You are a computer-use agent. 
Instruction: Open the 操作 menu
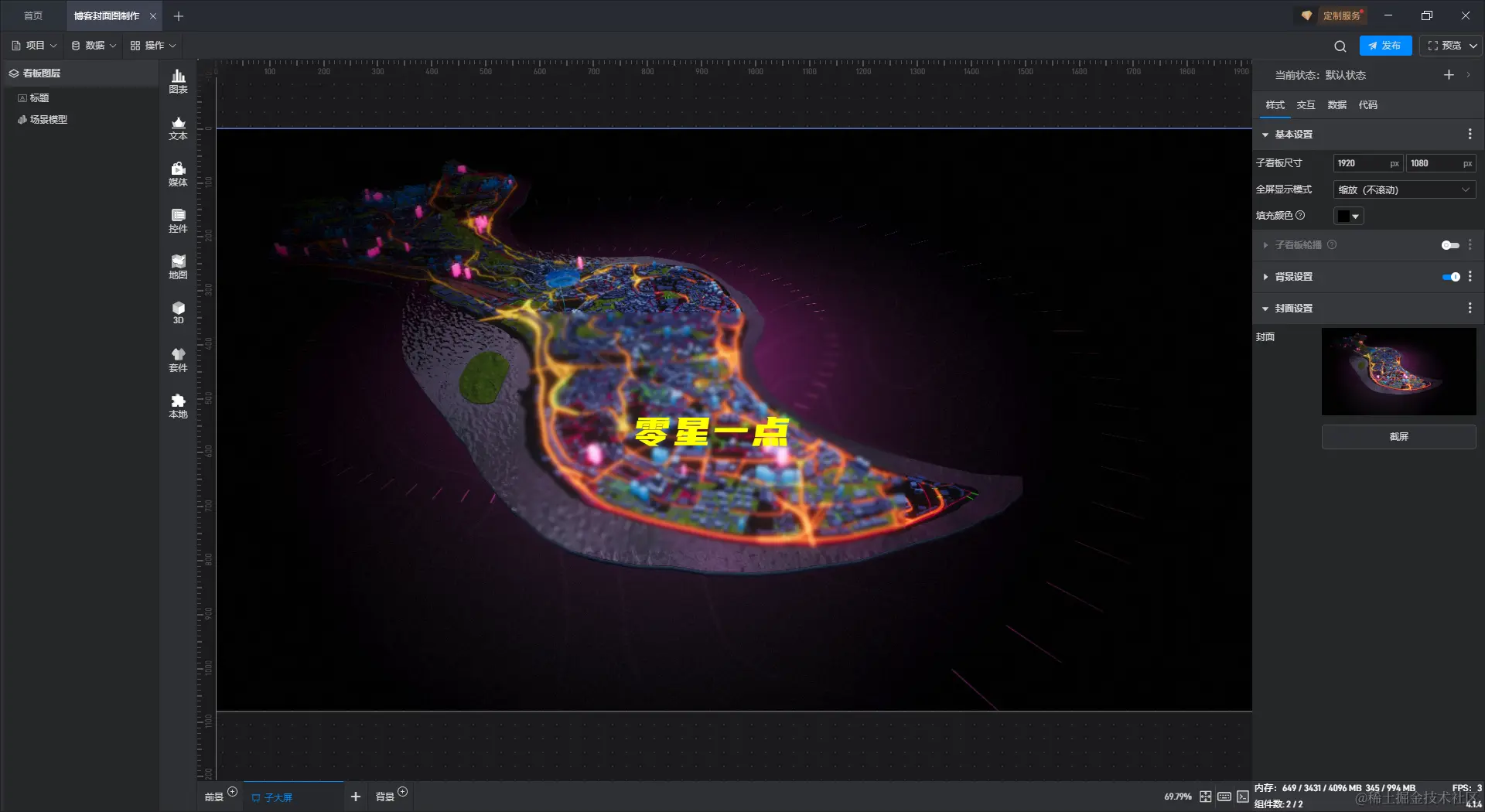[x=153, y=46]
